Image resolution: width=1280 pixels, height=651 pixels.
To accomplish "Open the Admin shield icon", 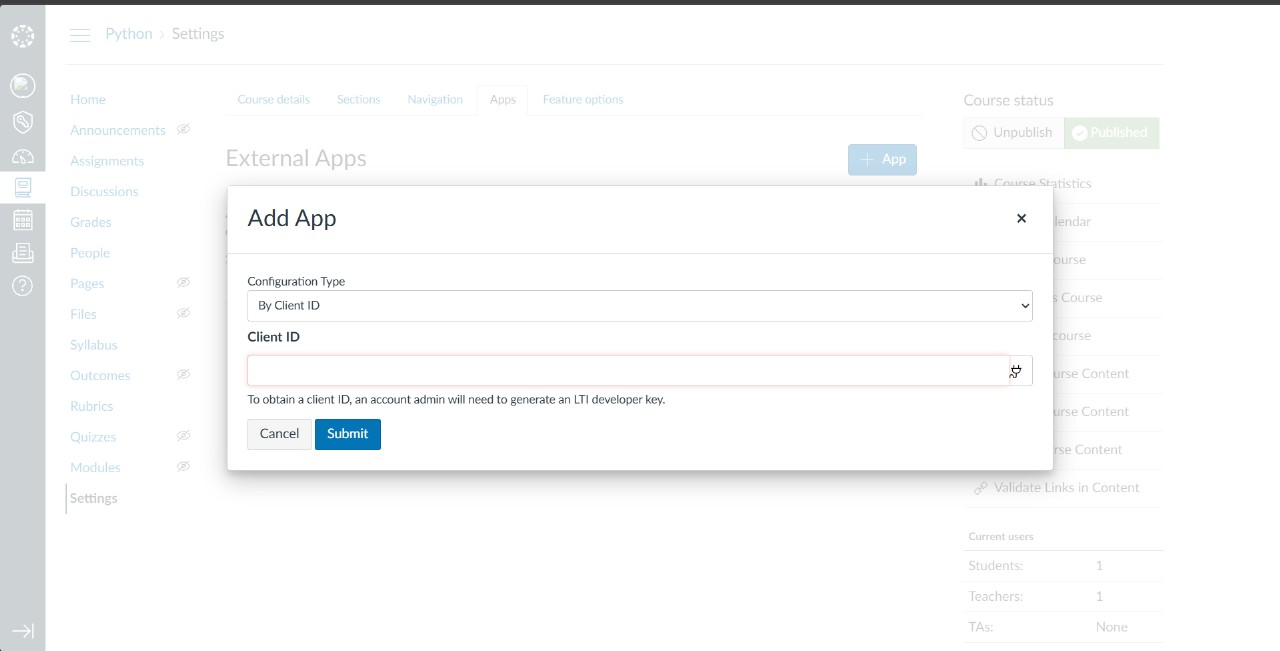I will (22, 122).
